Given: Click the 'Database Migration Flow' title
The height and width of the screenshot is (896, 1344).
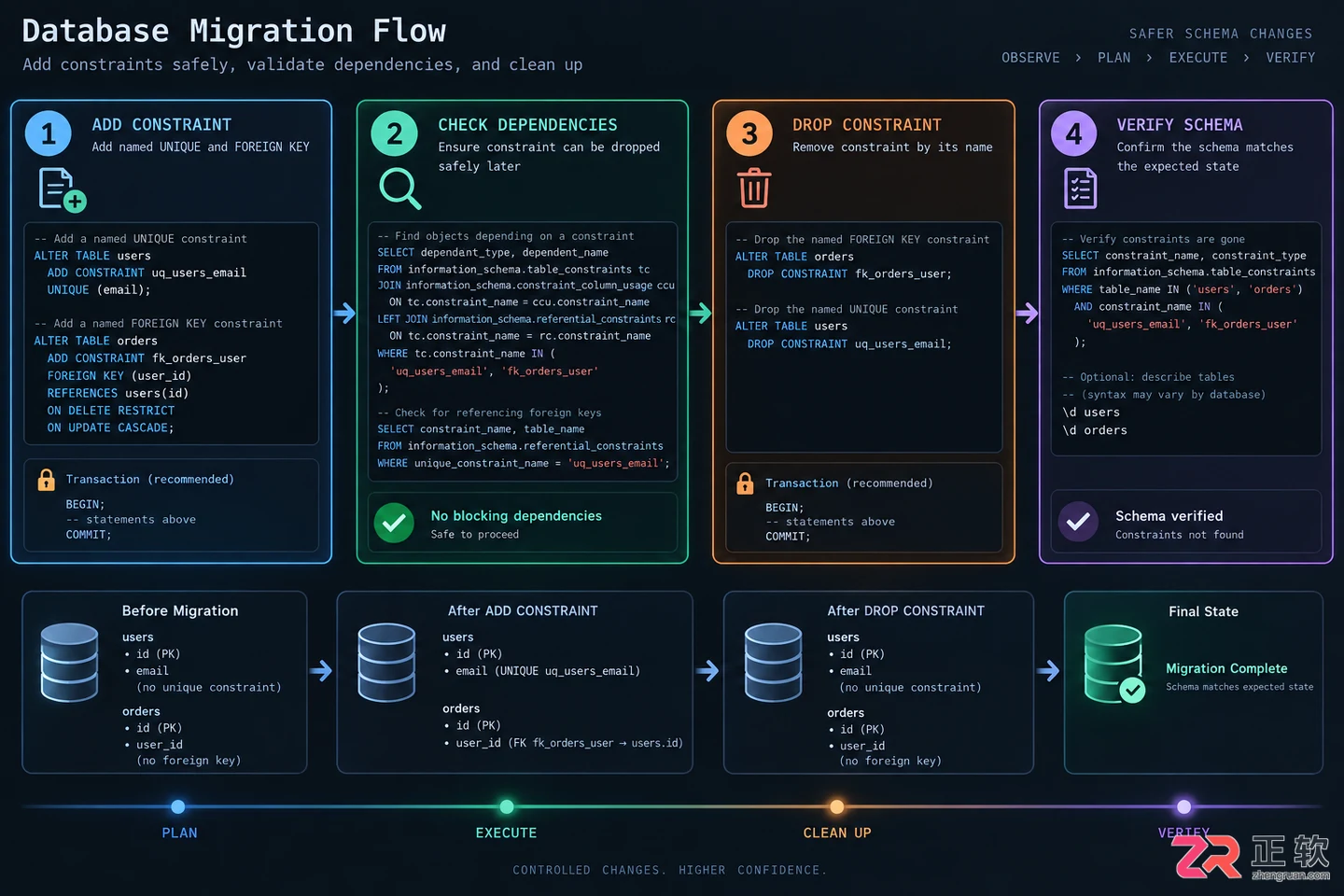Looking at the screenshot, I should pos(233,31).
